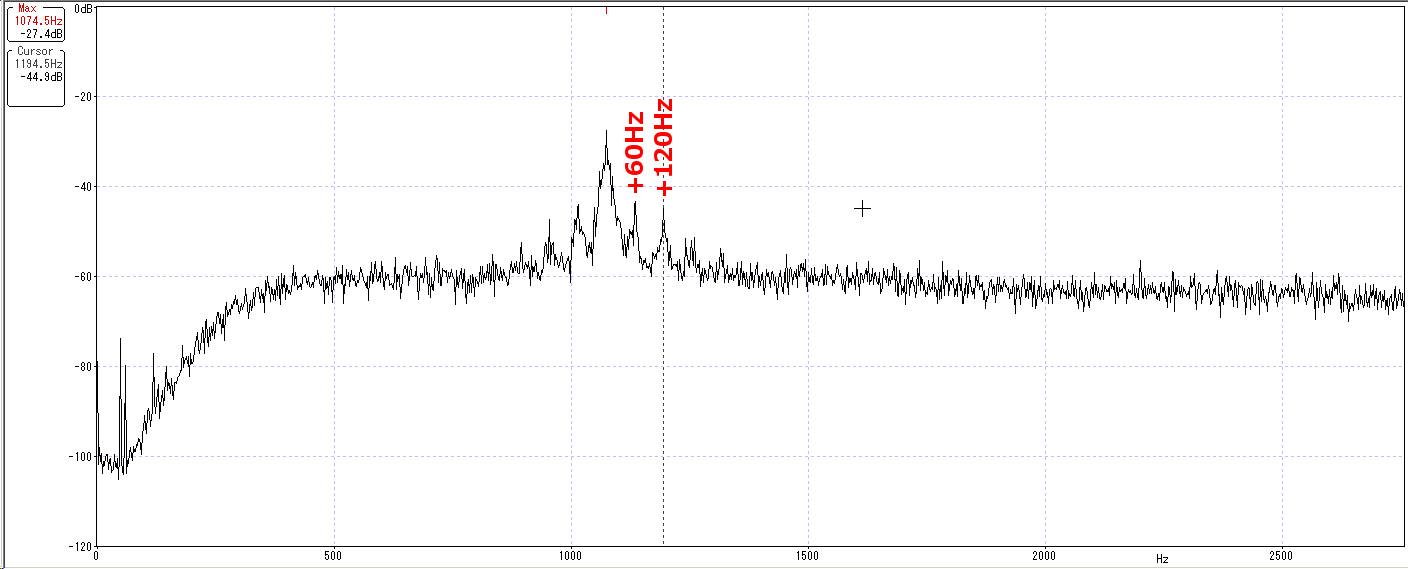
Task: Click the 1000 frequency axis label
Action: click(x=571, y=555)
